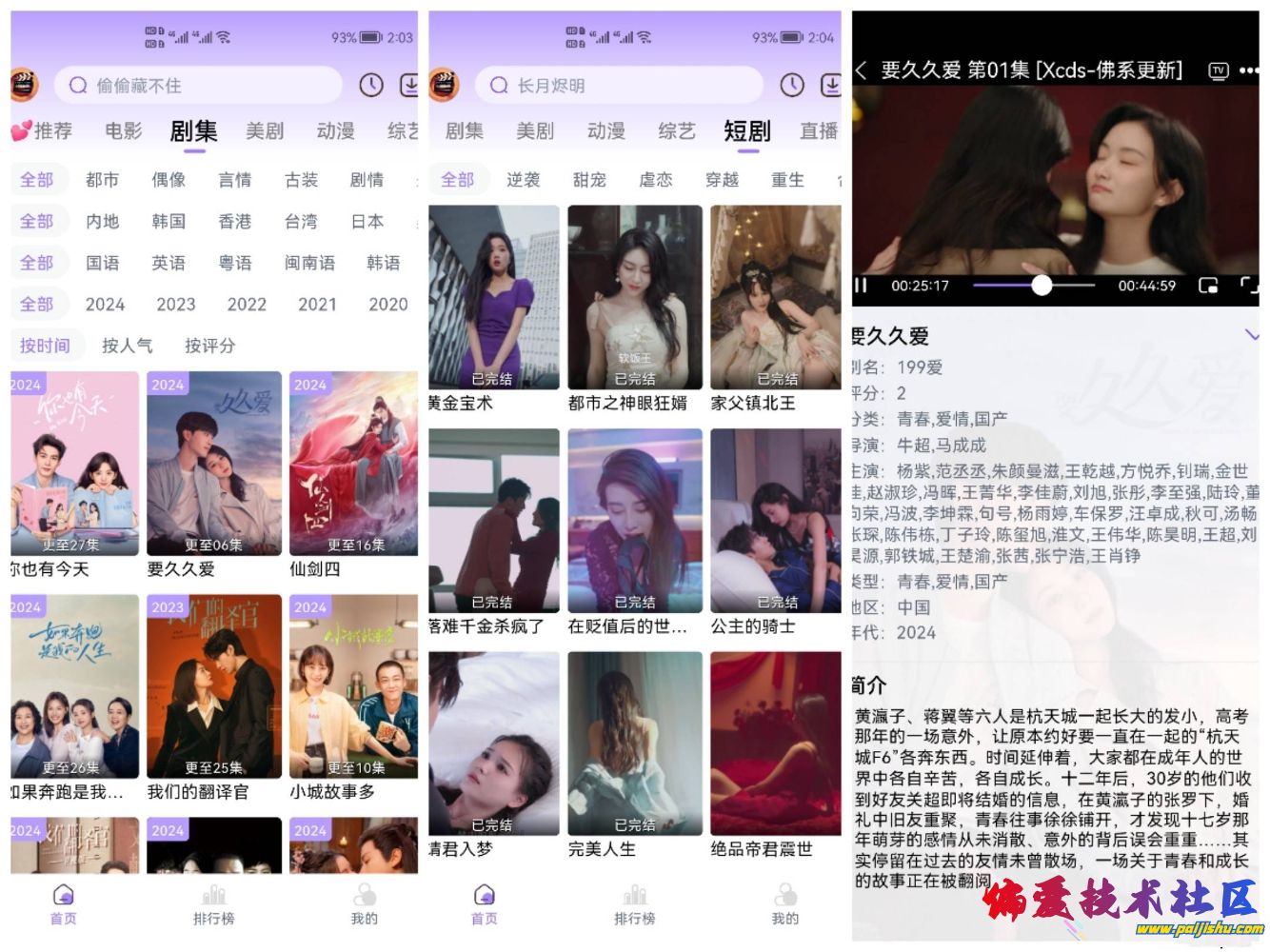Open the three-dot more menu in player
Viewport: 1270px width, 952px height.
(x=1248, y=70)
